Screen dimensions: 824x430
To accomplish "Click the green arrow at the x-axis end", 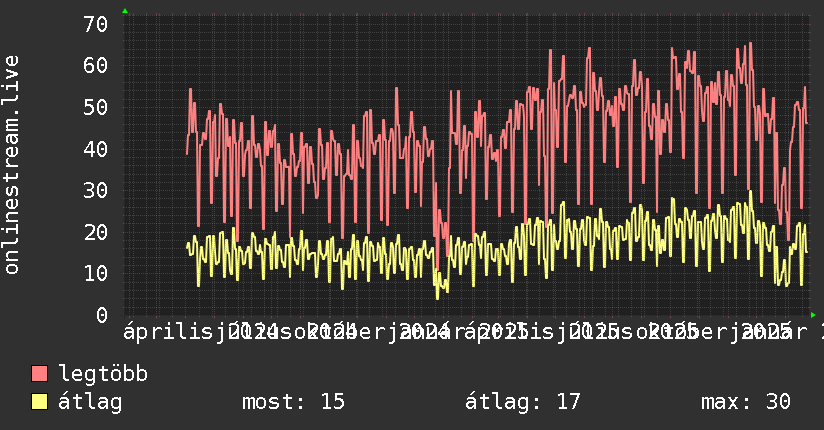I will 813,315.
